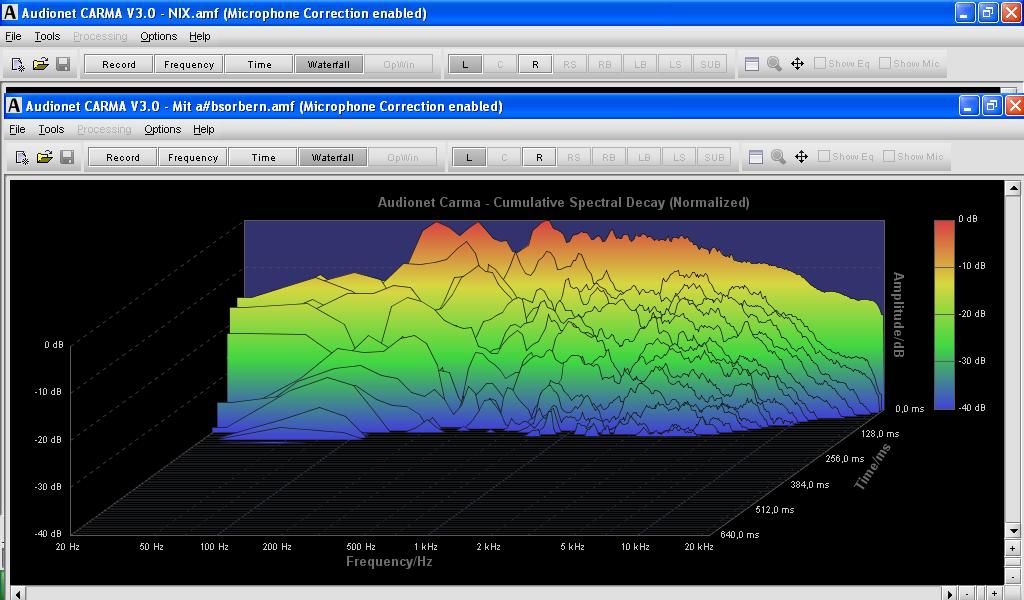Click the amplitude color scale legend bar

[x=944, y=315]
